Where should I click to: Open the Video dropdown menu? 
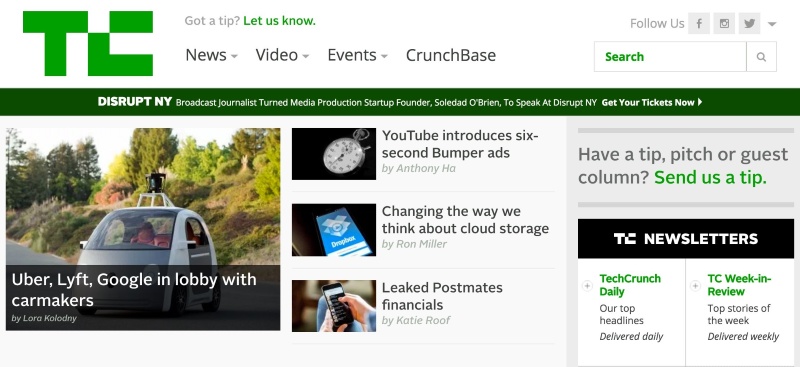coord(282,55)
